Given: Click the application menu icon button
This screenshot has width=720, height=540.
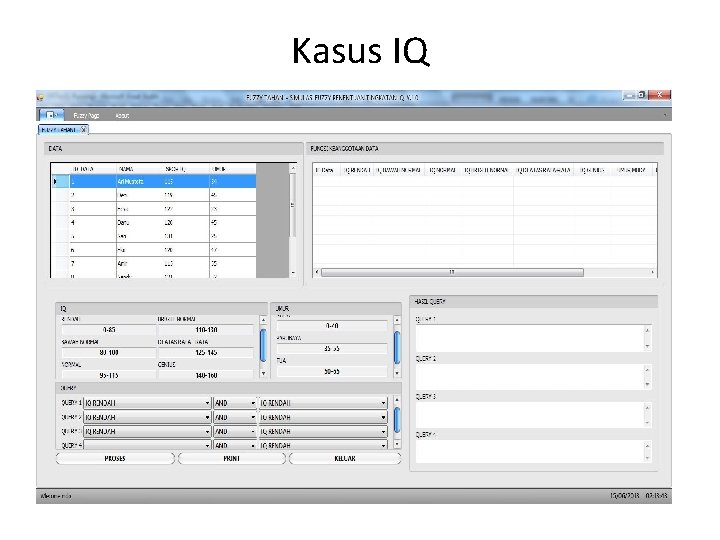Looking at the screenshot, I should 51,115.
